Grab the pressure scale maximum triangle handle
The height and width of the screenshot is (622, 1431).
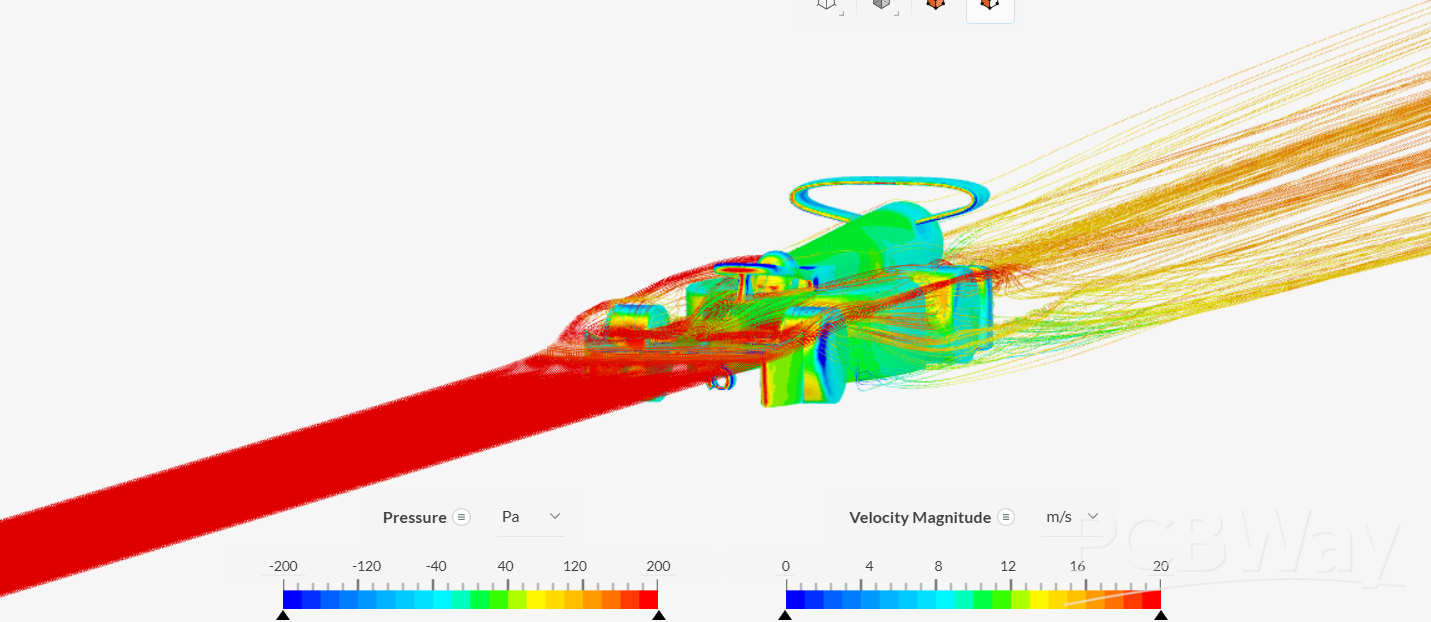click(x=658, y=616)
